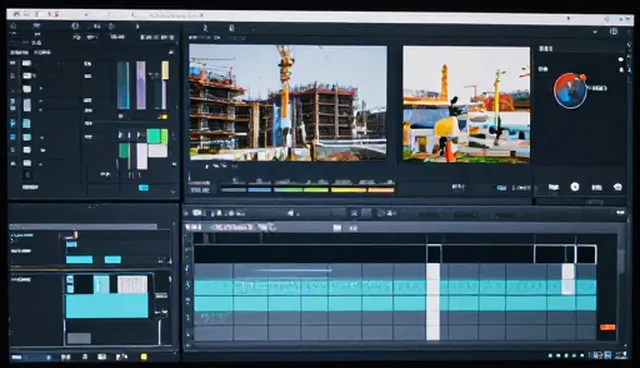The image size is (640, 368).
Task: Toggle the track header icon of the upper cyan track
Action: click(x=188, y=284)
